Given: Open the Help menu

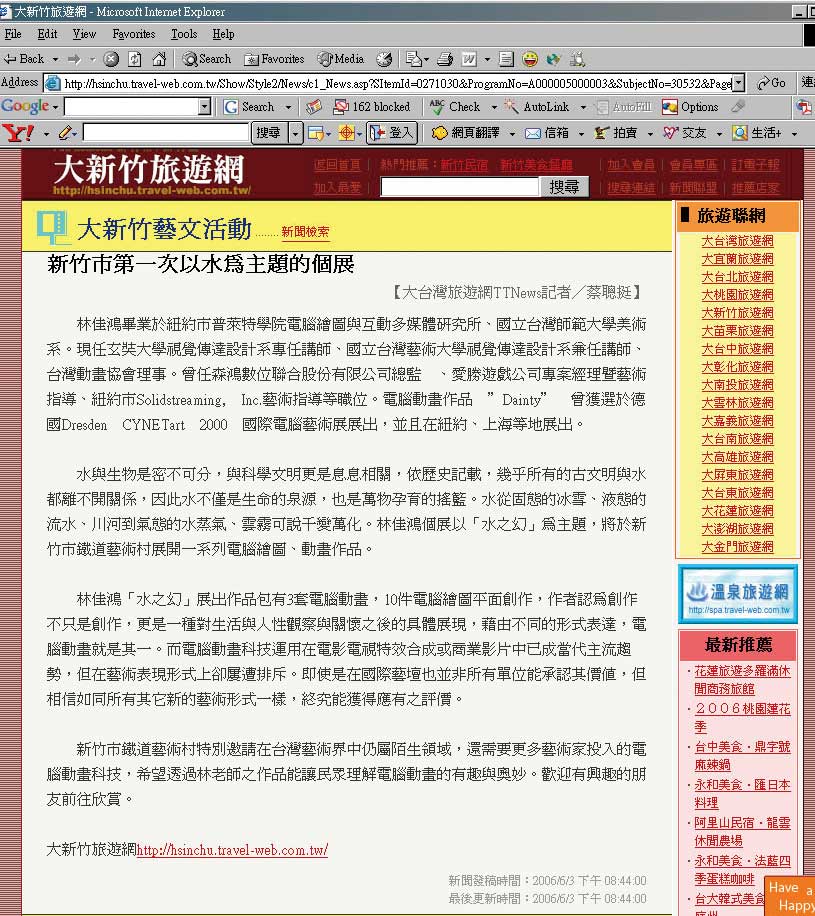Looking at the screenshot, I should point(223,34).
